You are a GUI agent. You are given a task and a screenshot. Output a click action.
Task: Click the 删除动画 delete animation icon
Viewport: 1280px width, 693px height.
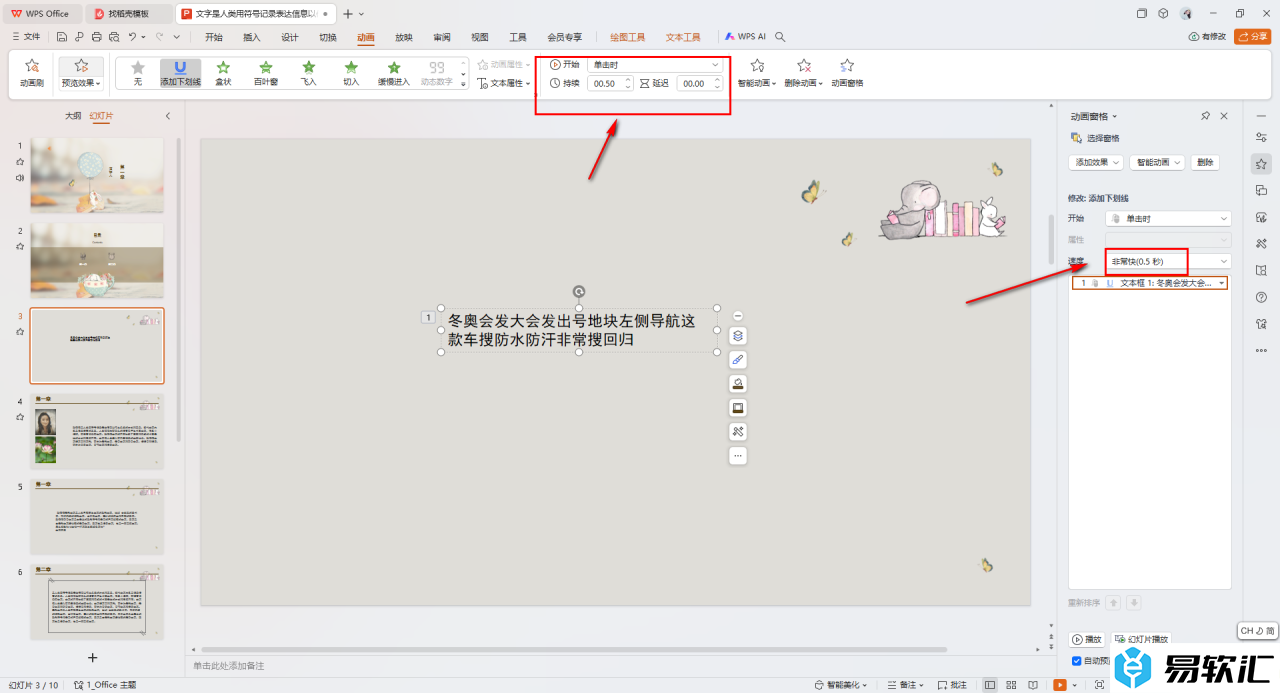tap(804, 66)
